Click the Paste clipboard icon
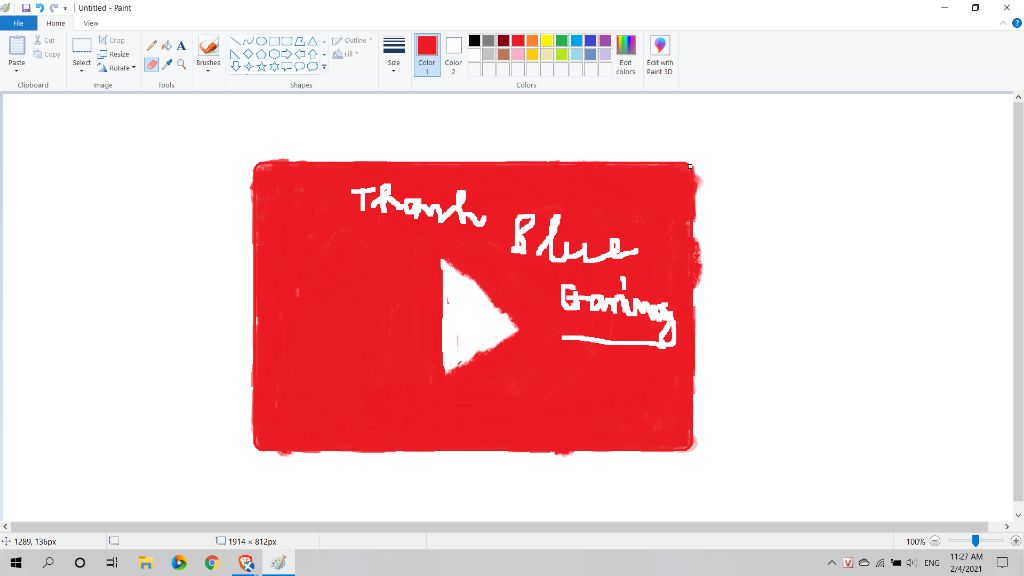1024x576 pixels. [x=17, y=46]
